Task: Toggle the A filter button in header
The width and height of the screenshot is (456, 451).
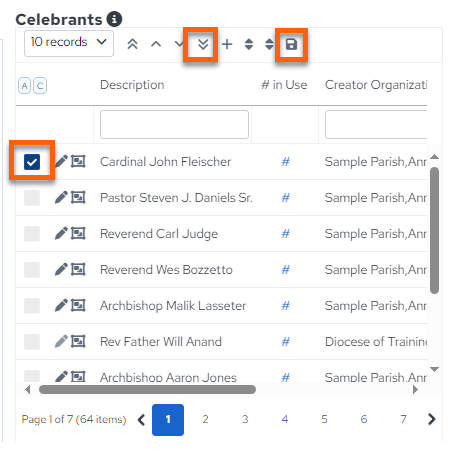Action: (24, 86)
